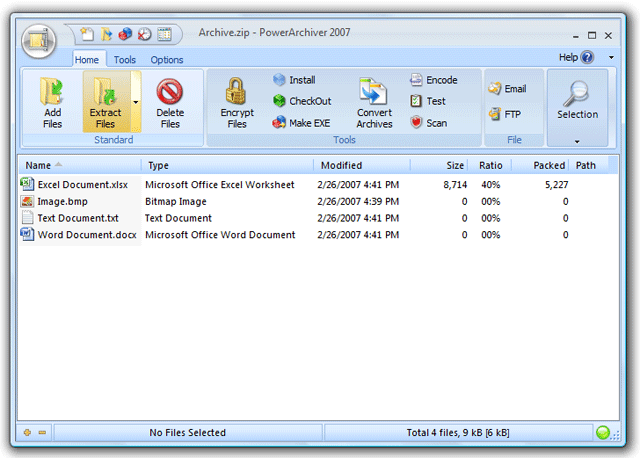Click 'Microsoft Office Excel Worksheet' type cell
This screenshot has width=640, height=458.
click(x=220, y=185)
